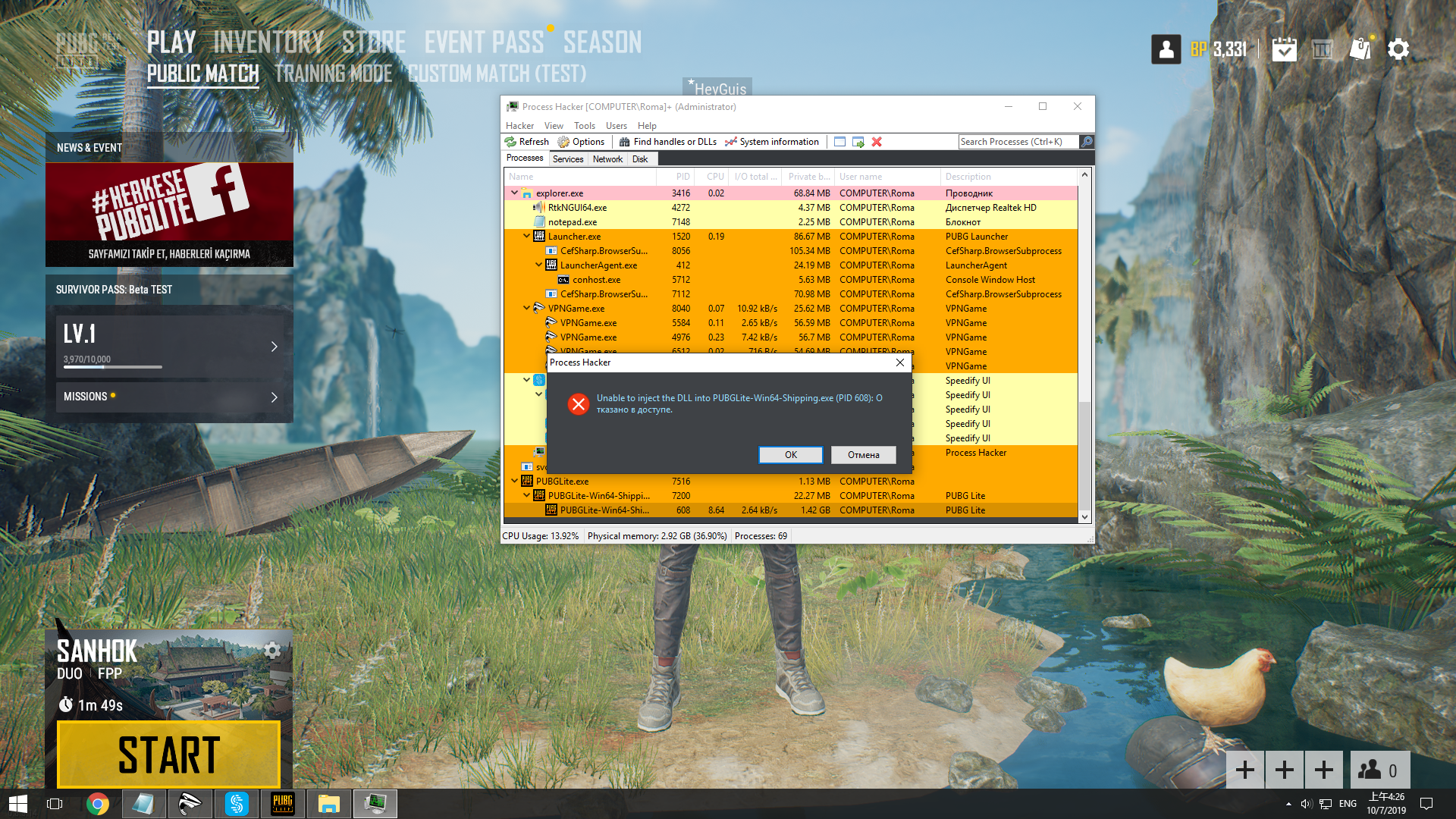Viewport: 1456px width, 819px height.
Task: Select the PUBGLite-Win64-Shi... PID 608 row
Action: pos(791,510)
